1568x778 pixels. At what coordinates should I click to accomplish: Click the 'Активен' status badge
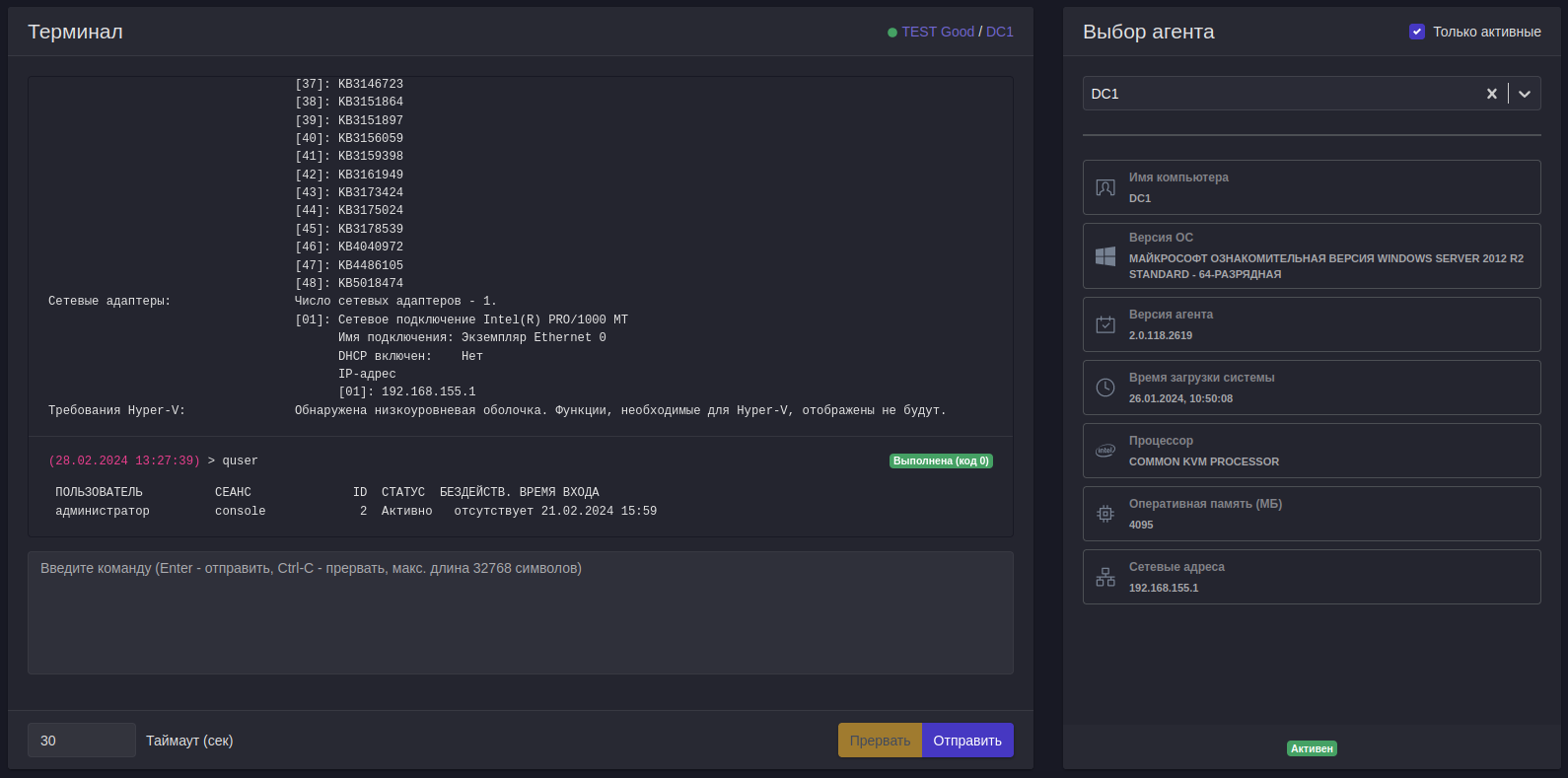1312,748
